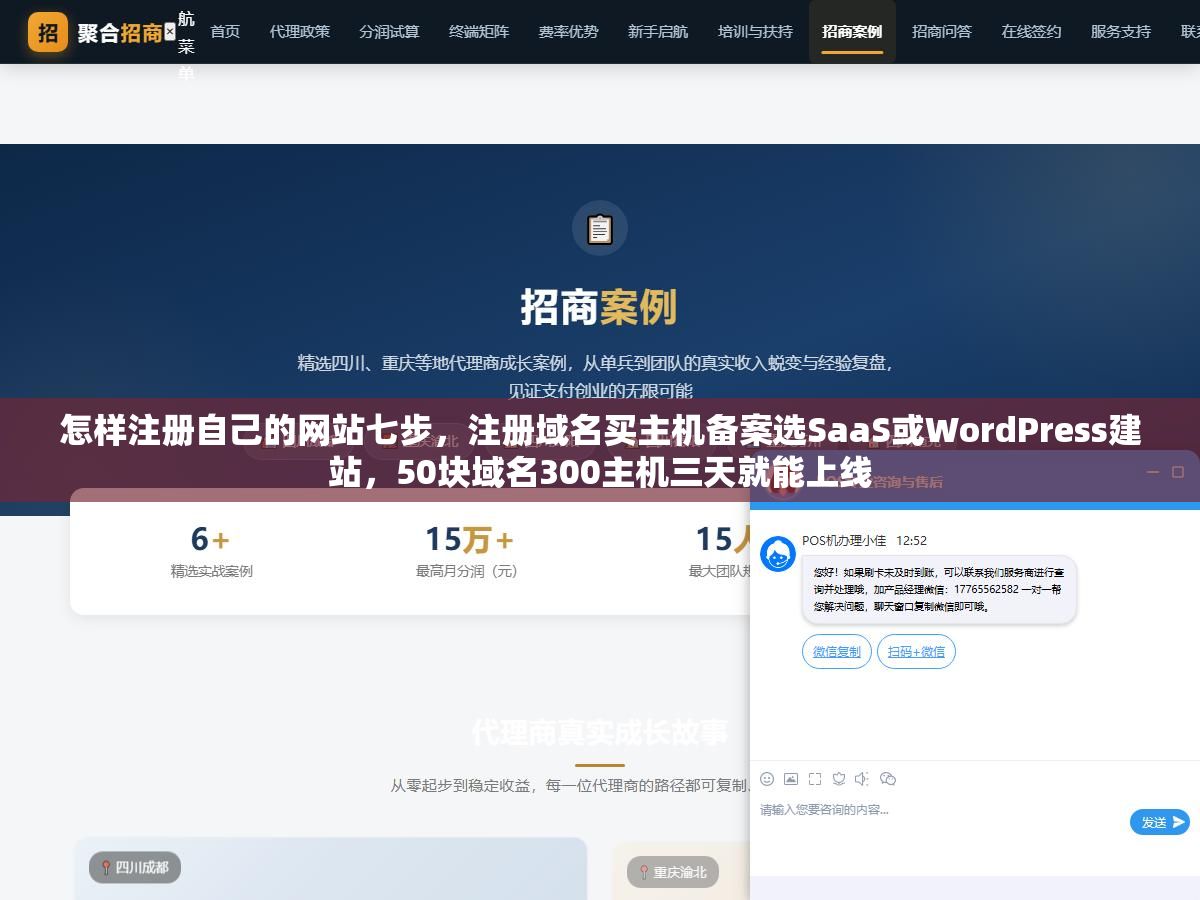This screenshot has height=900, width=1200.
Task: Open the 首页 nav item
Action: (225, 32)
